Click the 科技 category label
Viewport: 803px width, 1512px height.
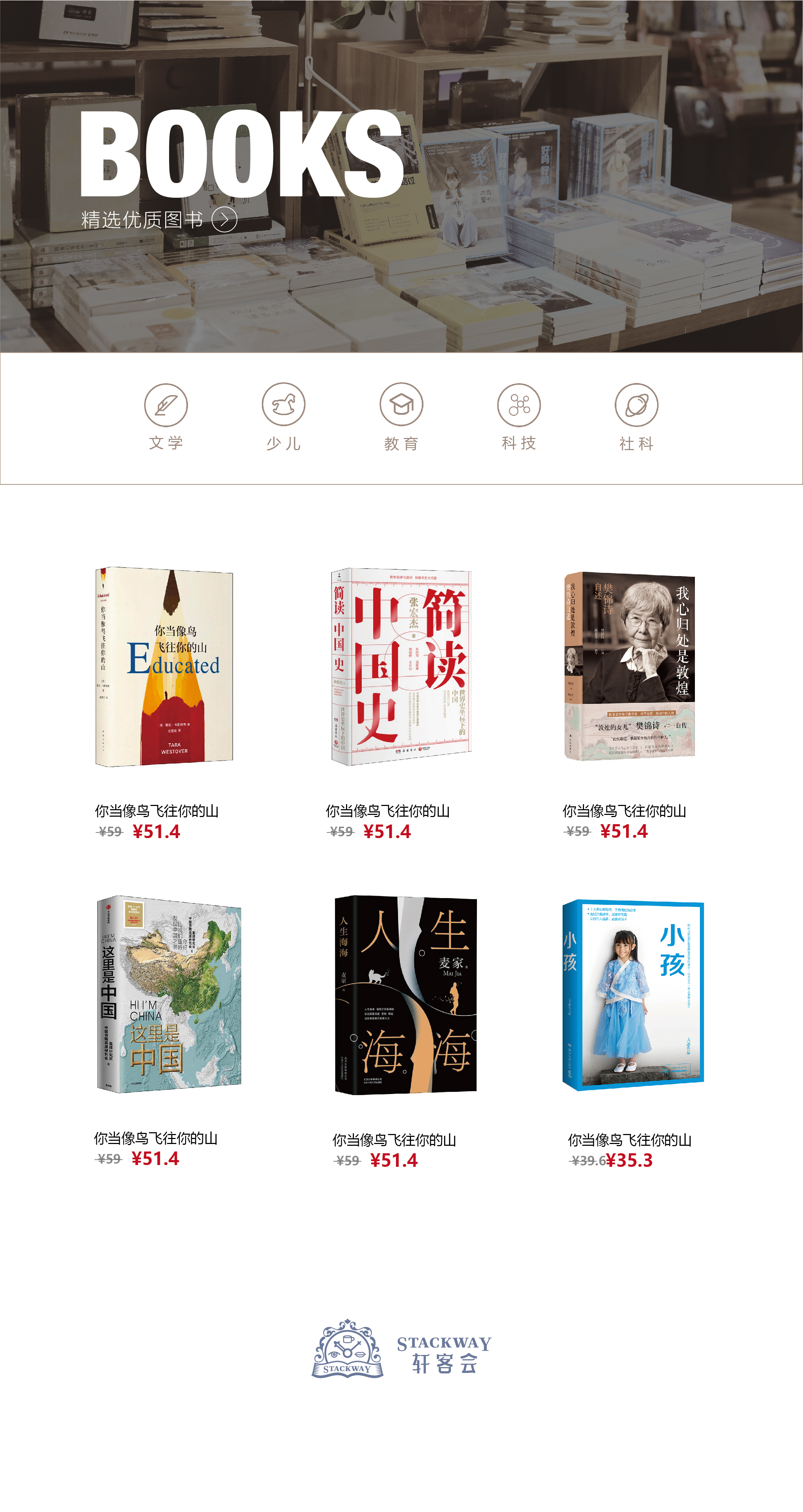click(519, 443)
